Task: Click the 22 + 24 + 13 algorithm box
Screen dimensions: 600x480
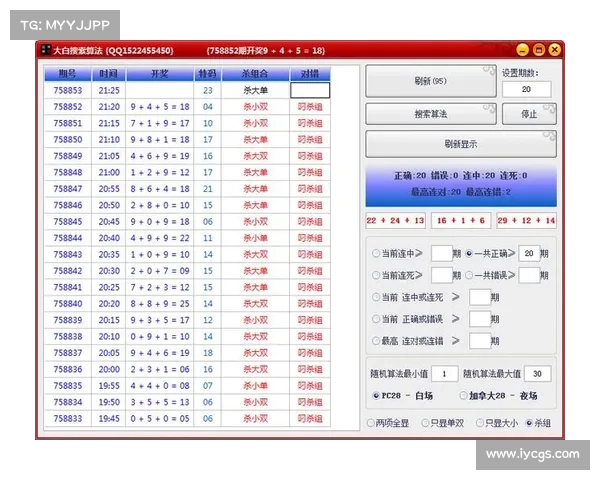Action: click(395, 220)
